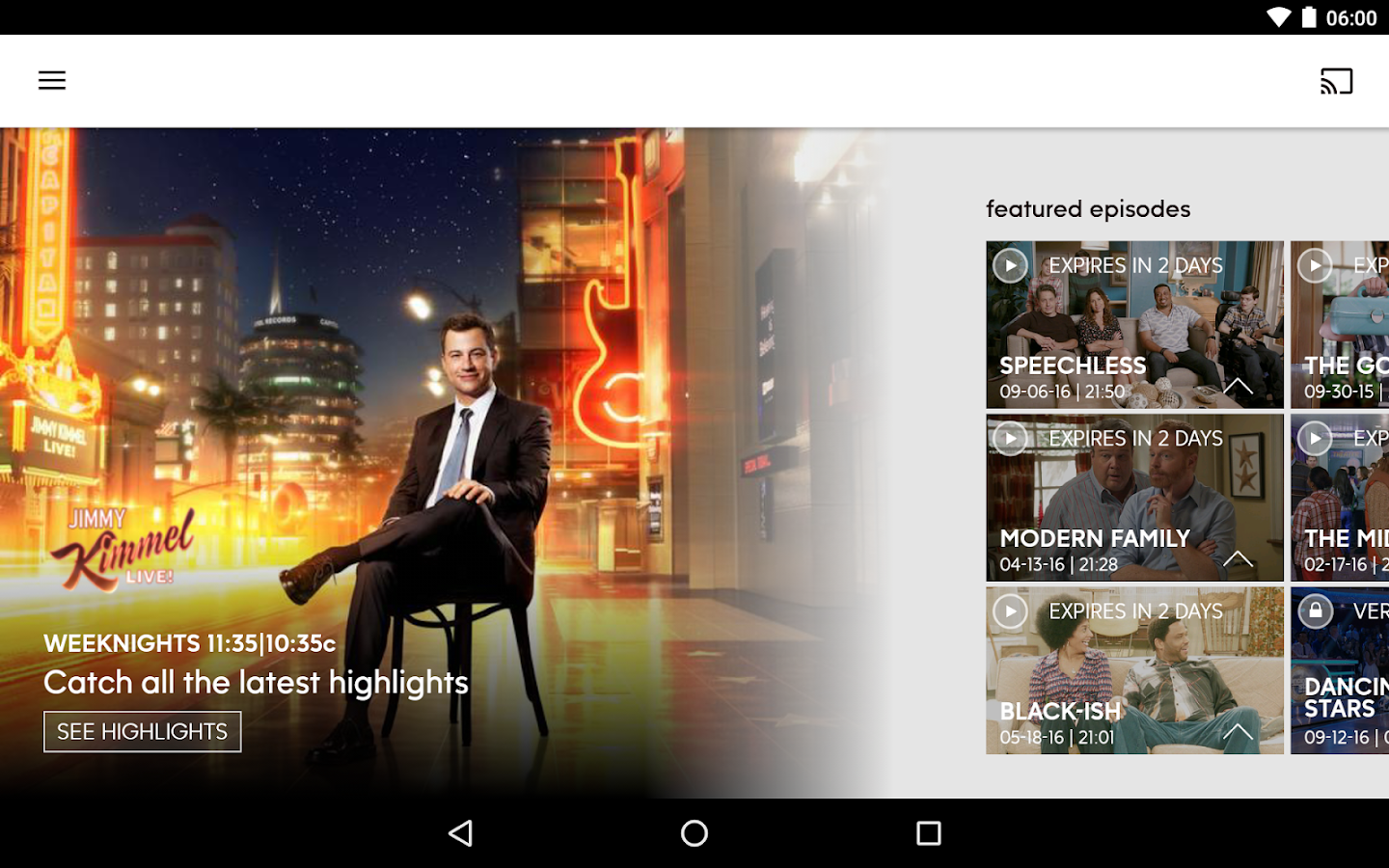Screen dimensions: 1389x868
Task: Select the SPEECHLESS title text
Action: (x=1073, y=366)
